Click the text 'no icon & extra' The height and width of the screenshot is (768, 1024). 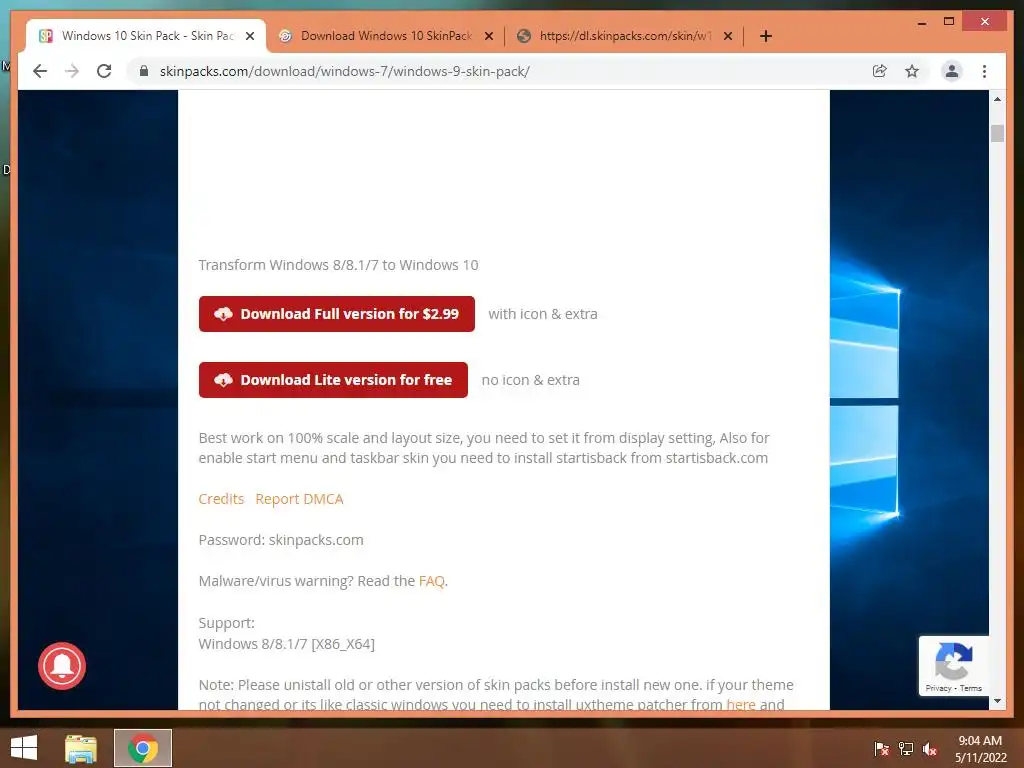pos(530,380)
